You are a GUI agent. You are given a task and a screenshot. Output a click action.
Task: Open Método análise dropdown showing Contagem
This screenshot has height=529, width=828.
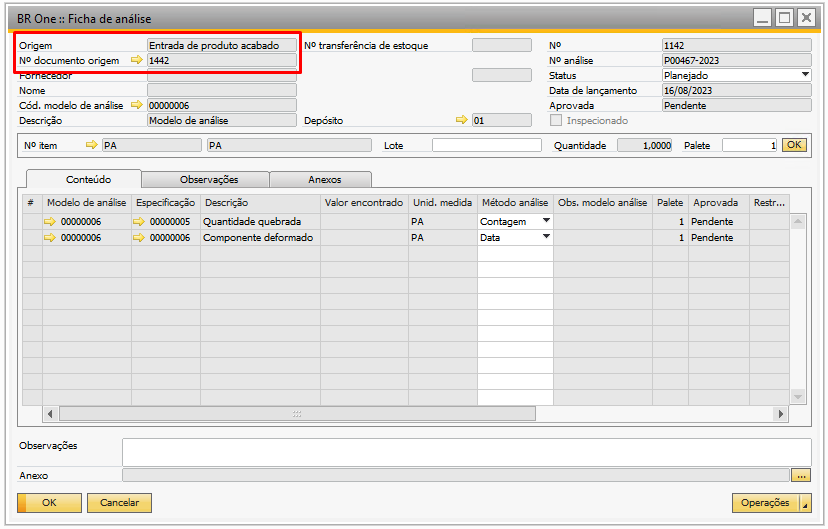(x=546, y=222)
